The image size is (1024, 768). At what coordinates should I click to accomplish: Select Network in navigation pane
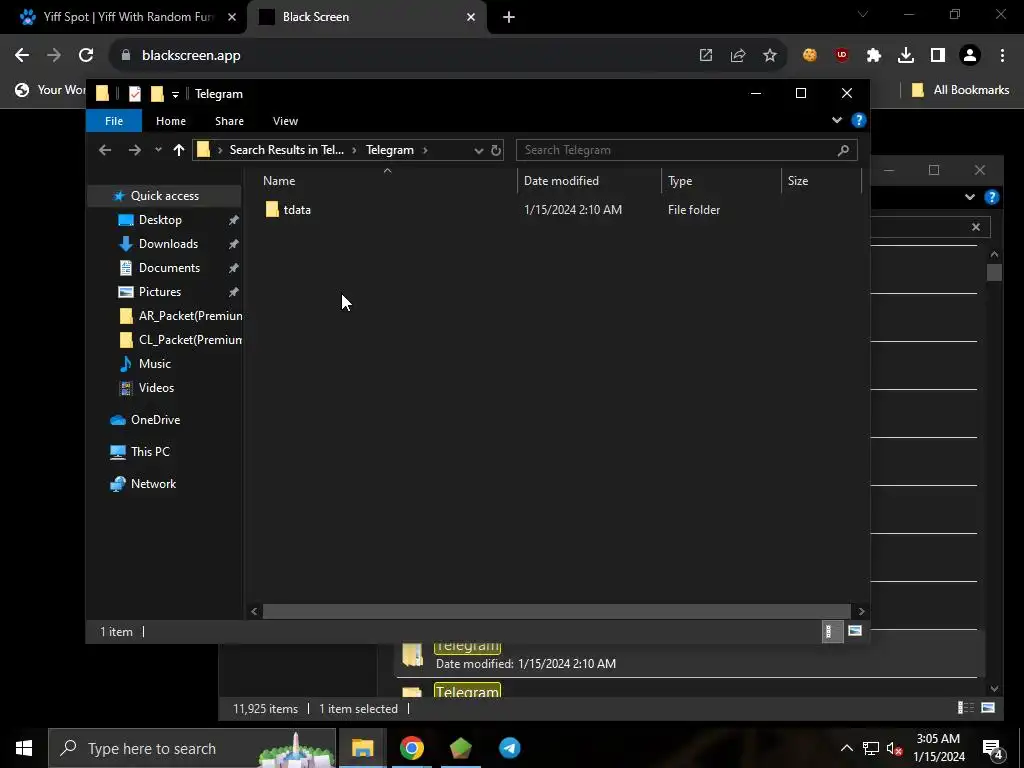153,484
